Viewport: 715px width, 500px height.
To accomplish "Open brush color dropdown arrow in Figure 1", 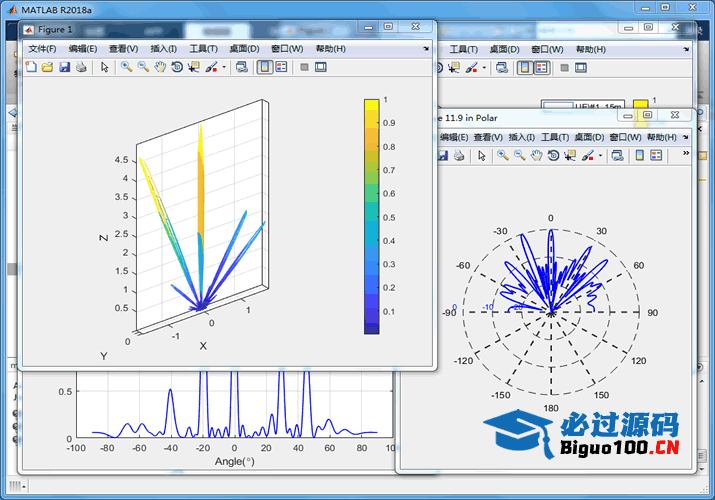I will (224, 67).
